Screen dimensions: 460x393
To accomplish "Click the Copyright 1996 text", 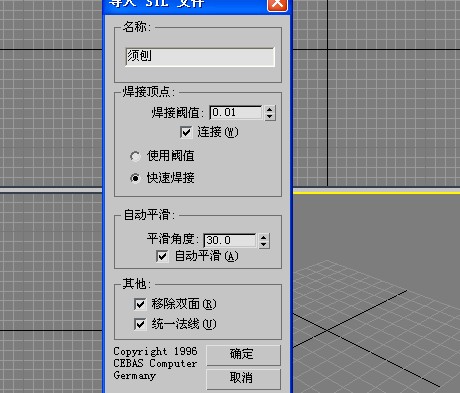I will tap(155, 351).
